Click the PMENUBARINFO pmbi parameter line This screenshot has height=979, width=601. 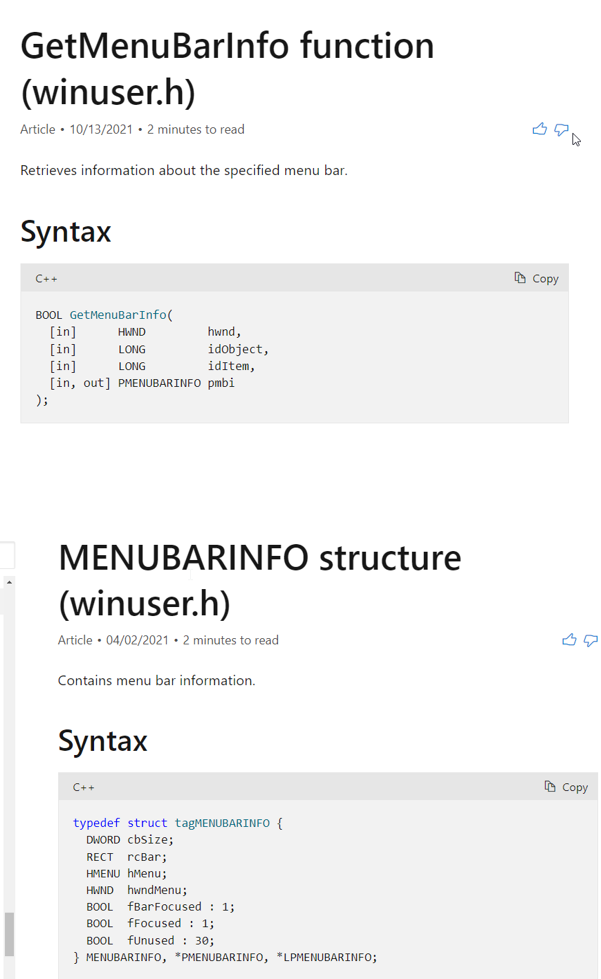coord(142,383)
